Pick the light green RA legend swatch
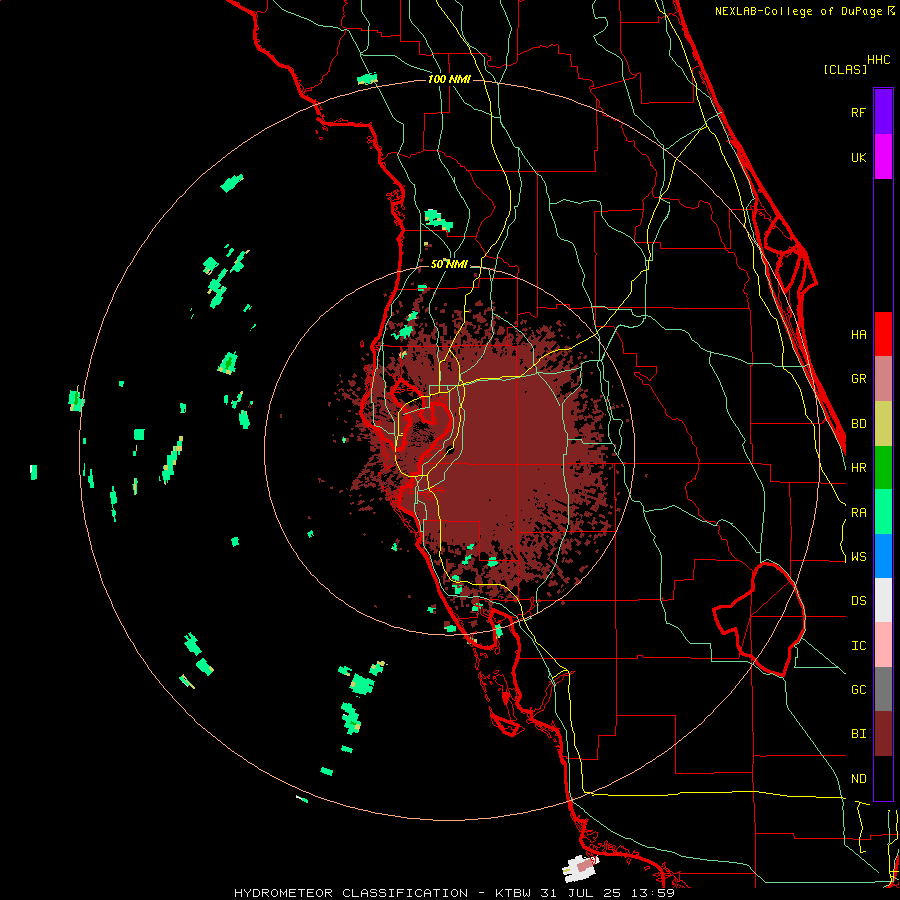Viewport: 900px width, 900px height. pyautogui.click(x=883, y=512)
